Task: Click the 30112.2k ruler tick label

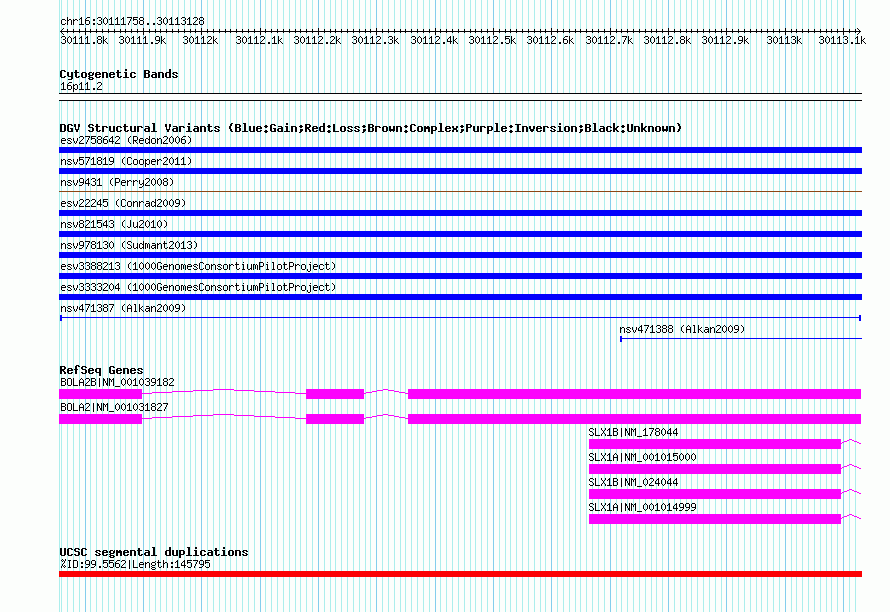Action: pyautogui.click(x=317, y=40)
